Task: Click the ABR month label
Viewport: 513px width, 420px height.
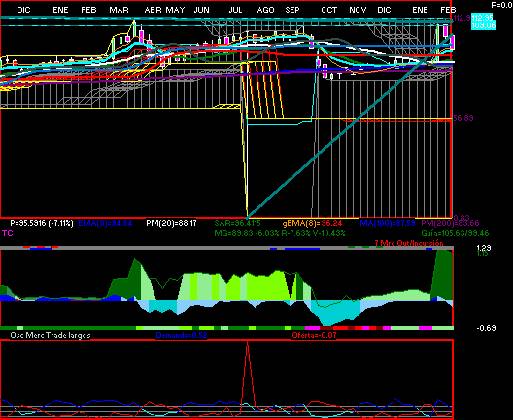Action: tap(153, 10)
